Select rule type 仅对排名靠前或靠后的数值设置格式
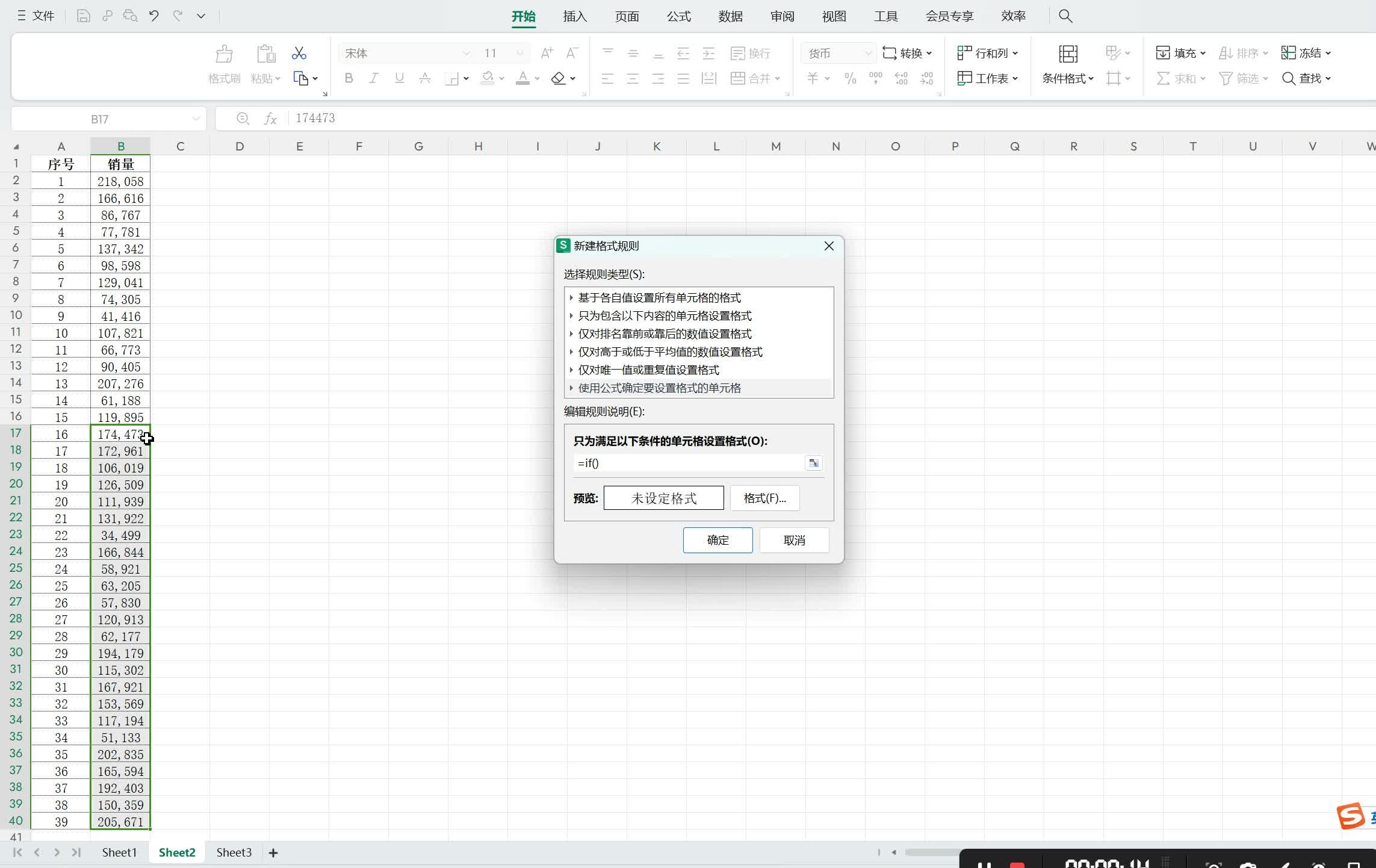This screenshot has width=1376, height=868. [x=699, y=333]
